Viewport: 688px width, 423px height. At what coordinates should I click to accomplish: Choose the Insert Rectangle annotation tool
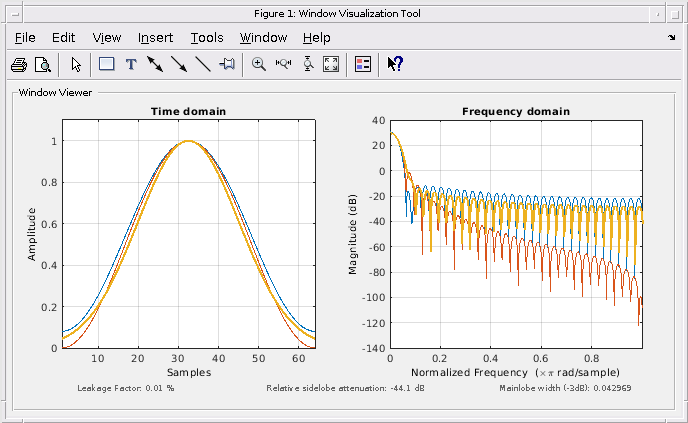(x=107, y=64)
